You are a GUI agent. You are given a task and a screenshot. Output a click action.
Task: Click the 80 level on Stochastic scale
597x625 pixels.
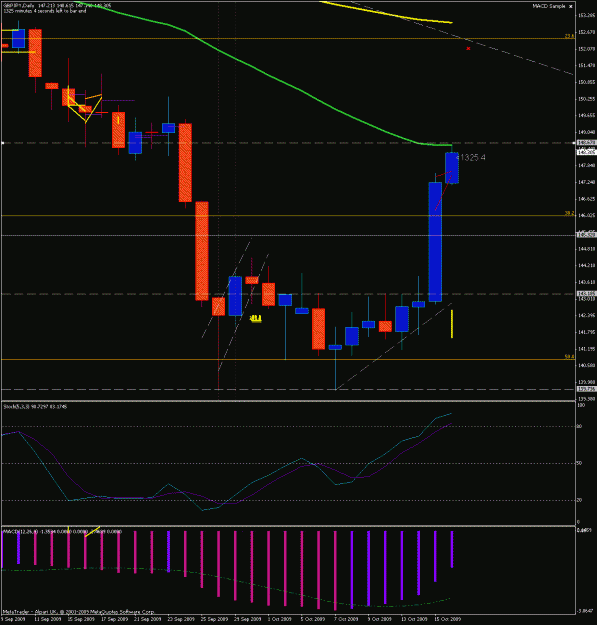[579, 426]
